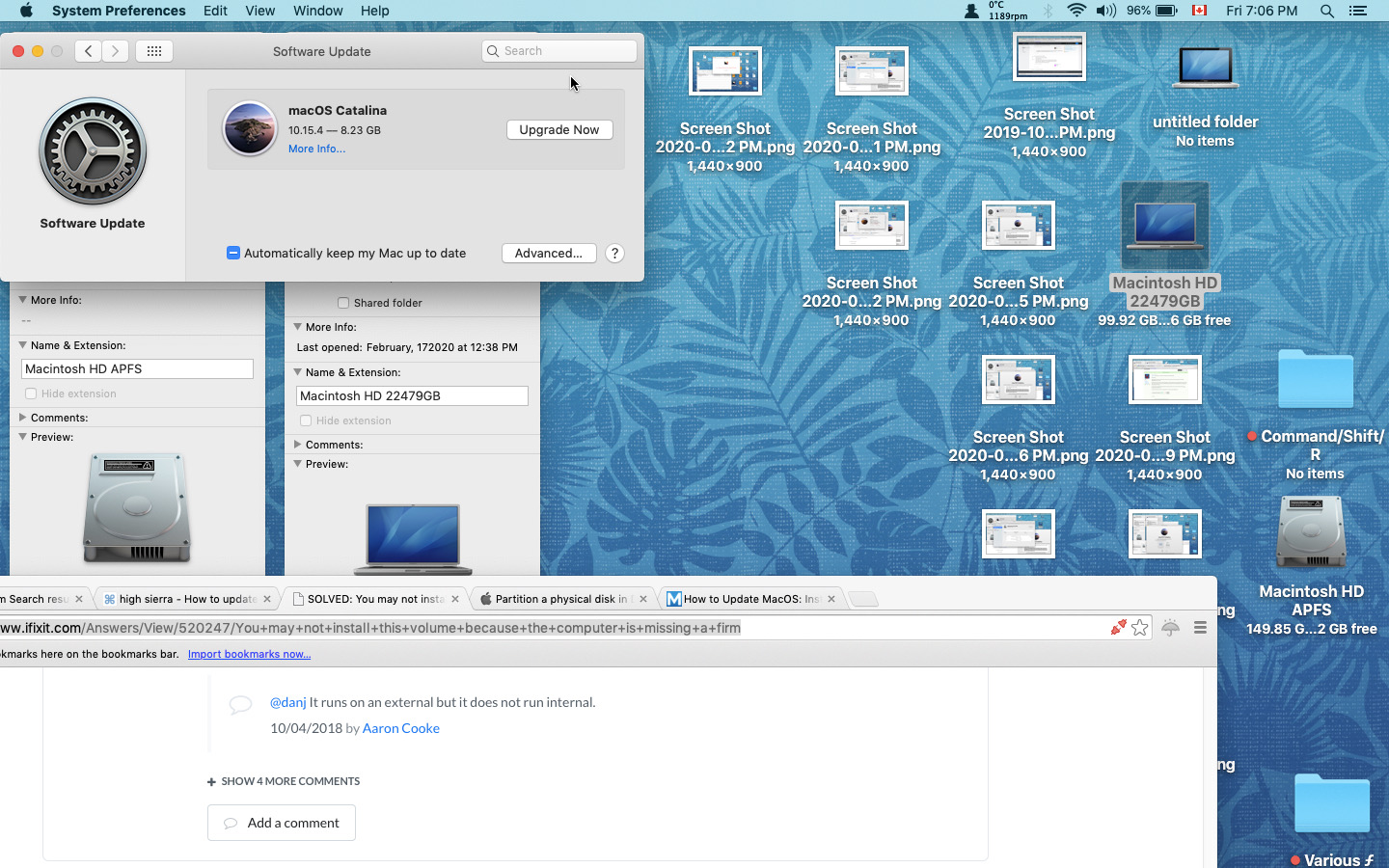The image size is (1389, 868).
Task: Open the Edit menu
Action: (x=215, y=11)
